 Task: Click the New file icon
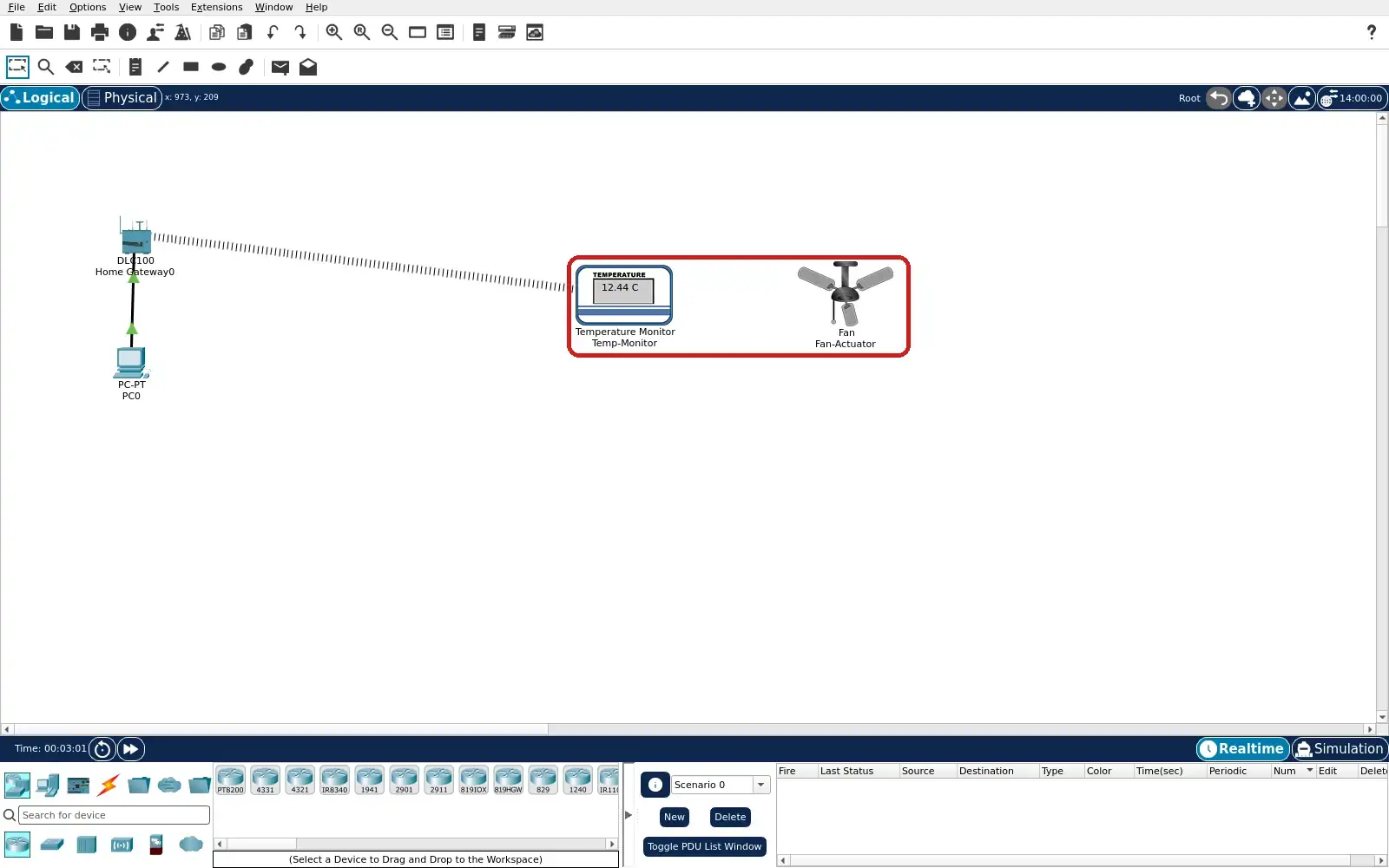click(16, 32)
